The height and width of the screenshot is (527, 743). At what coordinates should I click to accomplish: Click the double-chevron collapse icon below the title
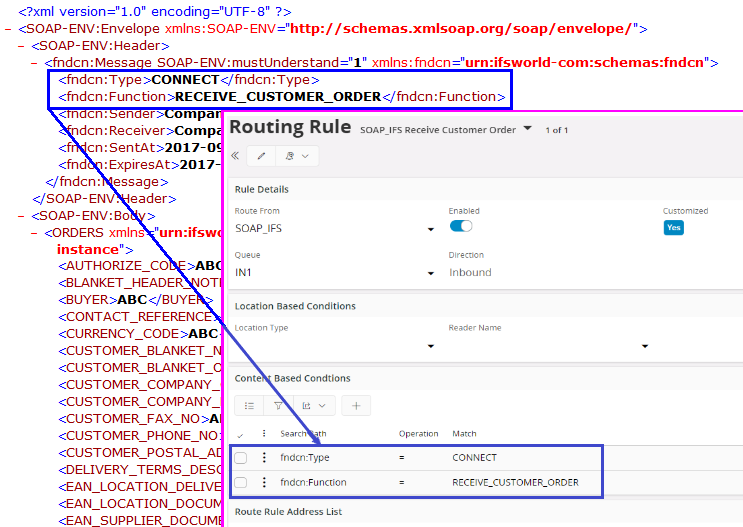click(235, 156)
